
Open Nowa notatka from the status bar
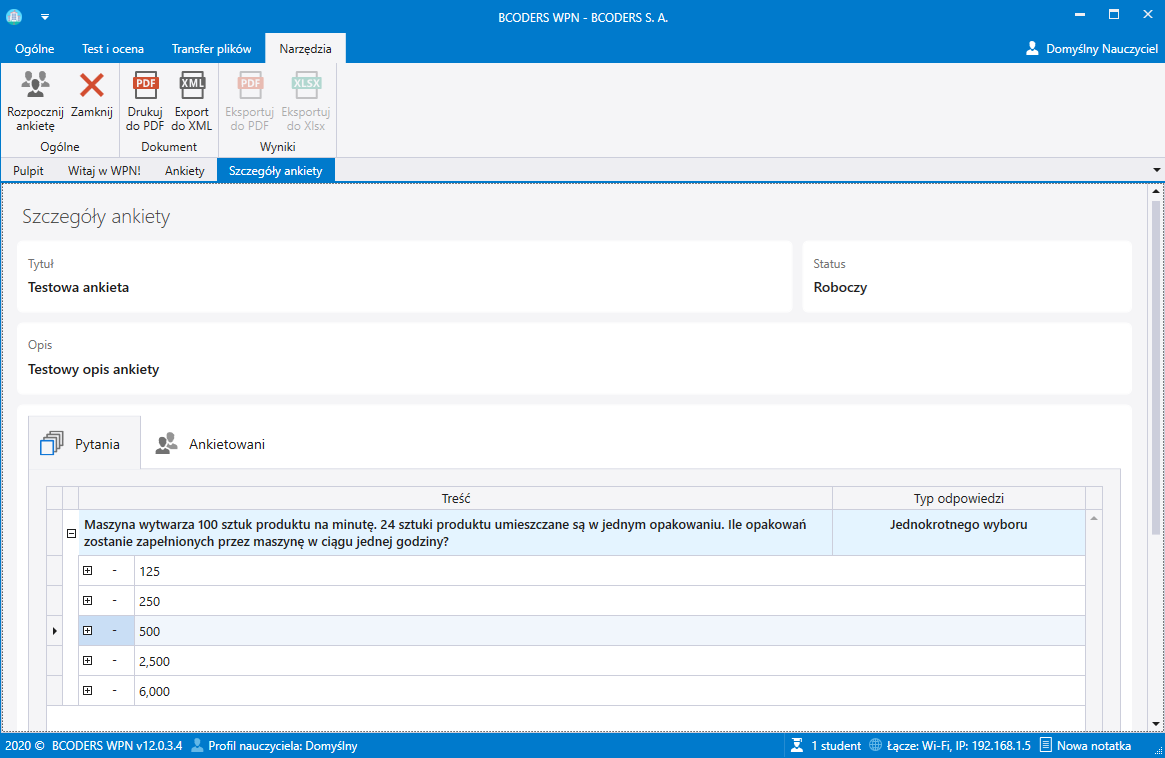1086,745
